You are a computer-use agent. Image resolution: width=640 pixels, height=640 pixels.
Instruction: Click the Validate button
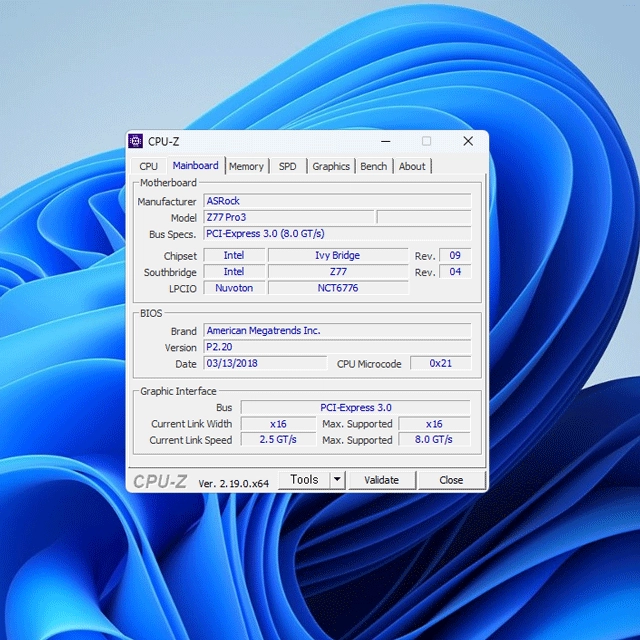click(382, 480)
